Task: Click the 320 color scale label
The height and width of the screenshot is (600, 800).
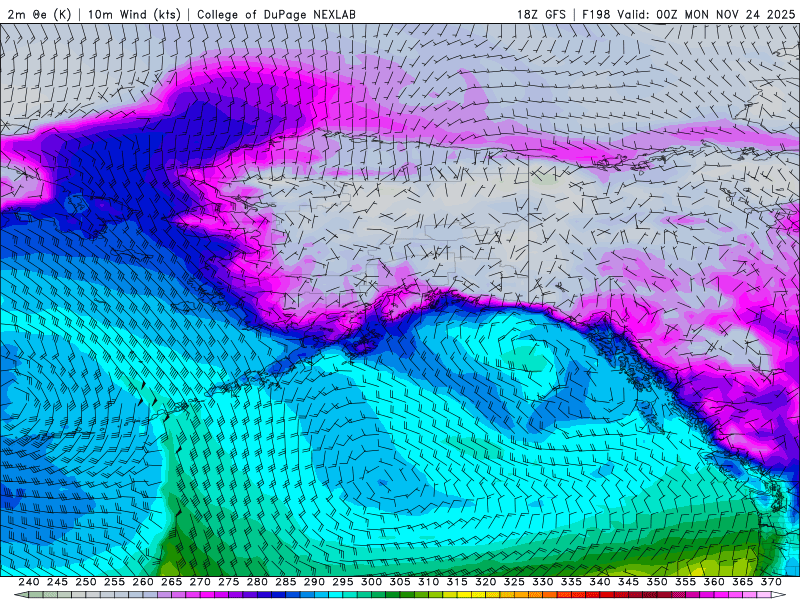Action: pos(486,582)
